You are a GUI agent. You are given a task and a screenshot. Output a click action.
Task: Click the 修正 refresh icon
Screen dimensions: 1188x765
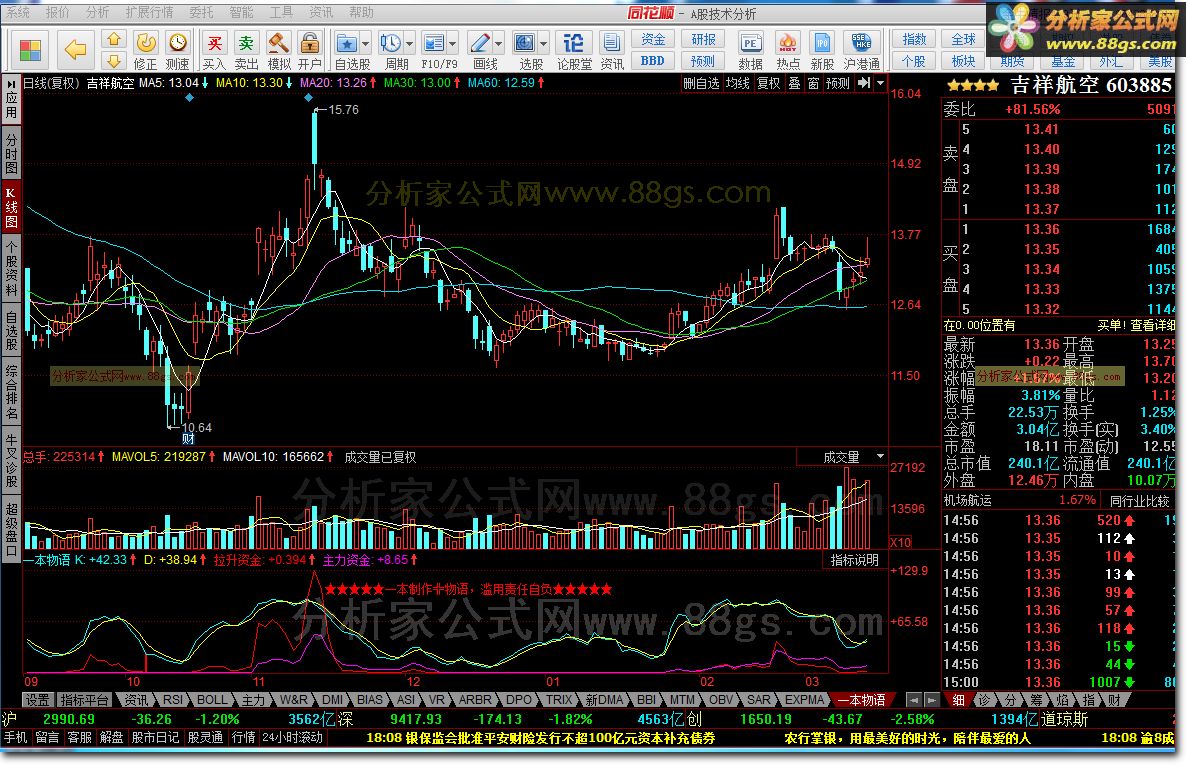[145, 43]
